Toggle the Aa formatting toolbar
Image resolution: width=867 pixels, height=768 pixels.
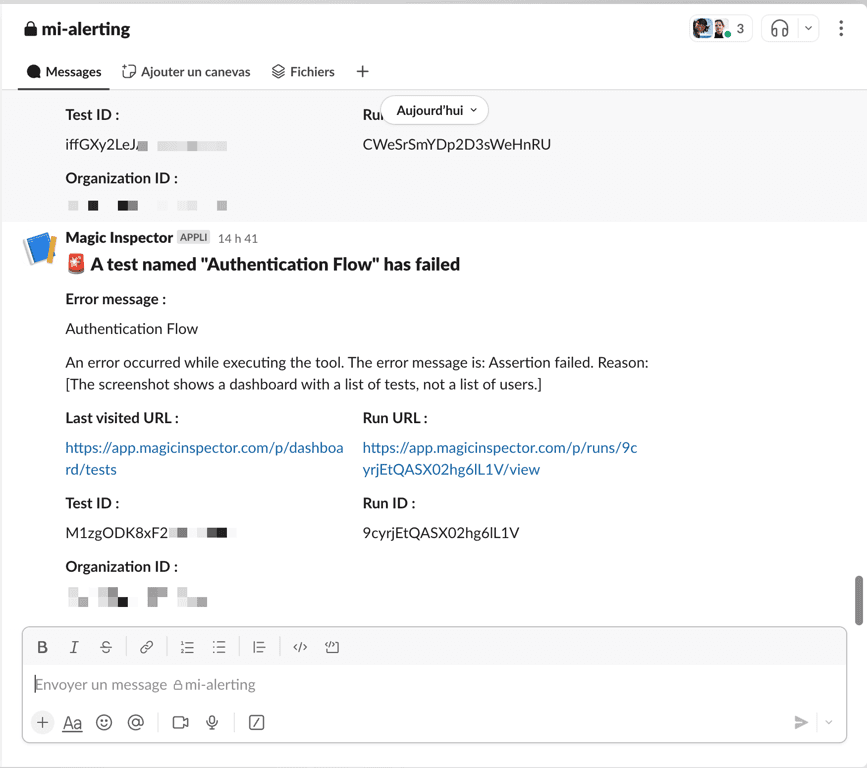point(72,722)
